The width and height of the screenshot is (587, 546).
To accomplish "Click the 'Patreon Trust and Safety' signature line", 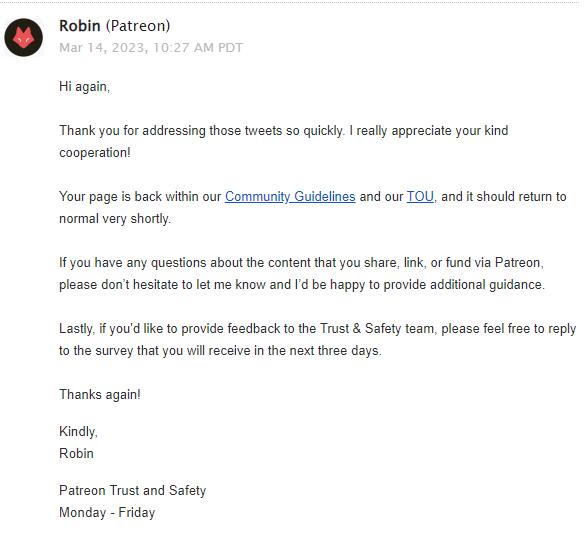I will coord(133,491).
